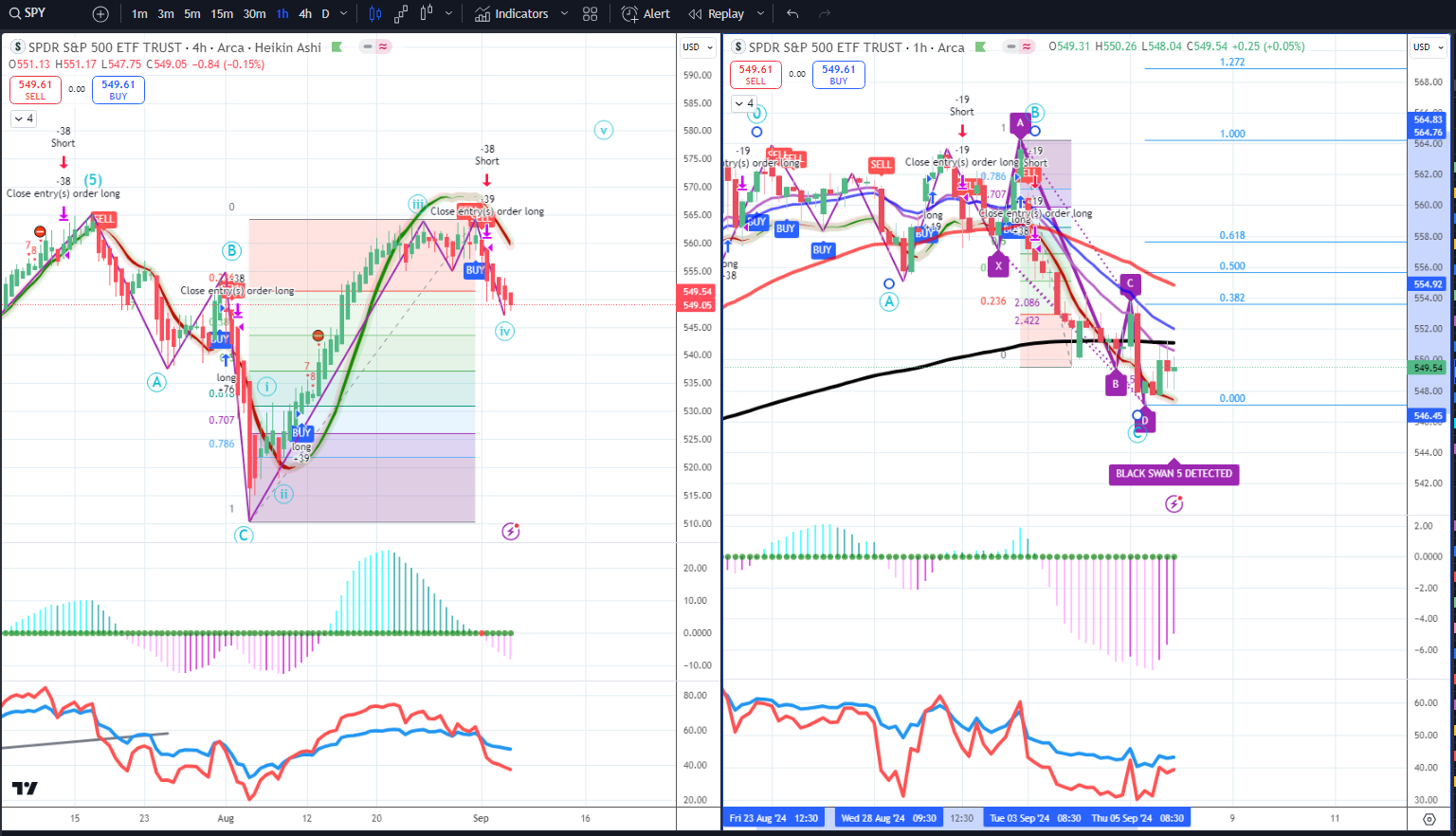Screen dimensions: 1456x836
Task: Click the BLACK SWAN 5 DETECTED label
Action: coord(1174,473)
